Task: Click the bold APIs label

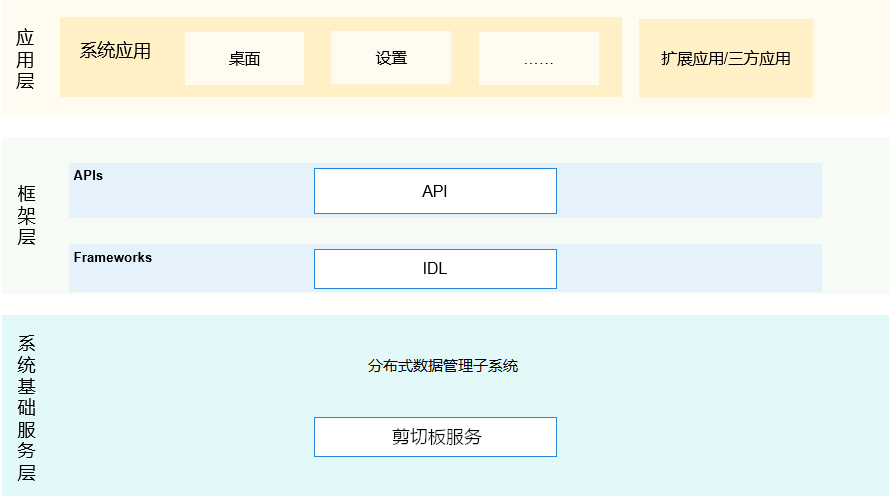Action: 88,175
